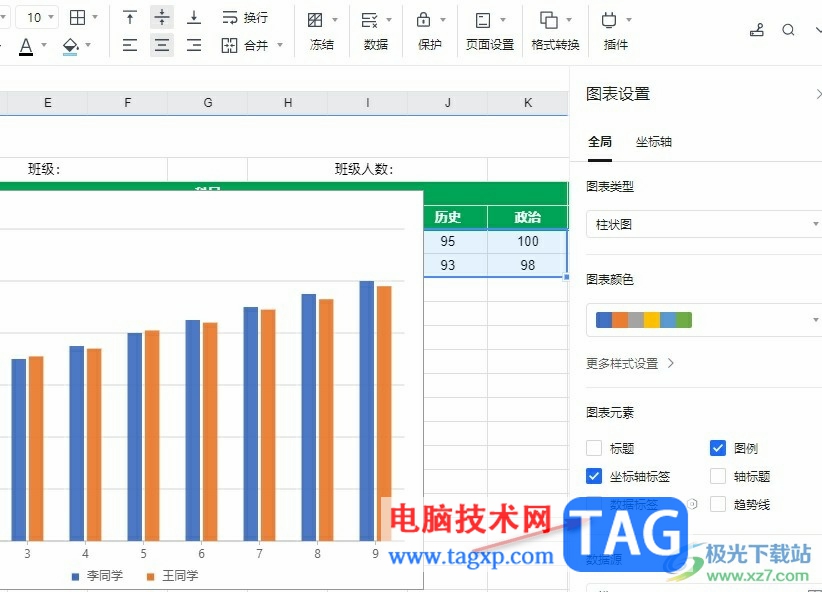
Task: Select column header K
Action: tap(528, 103)
